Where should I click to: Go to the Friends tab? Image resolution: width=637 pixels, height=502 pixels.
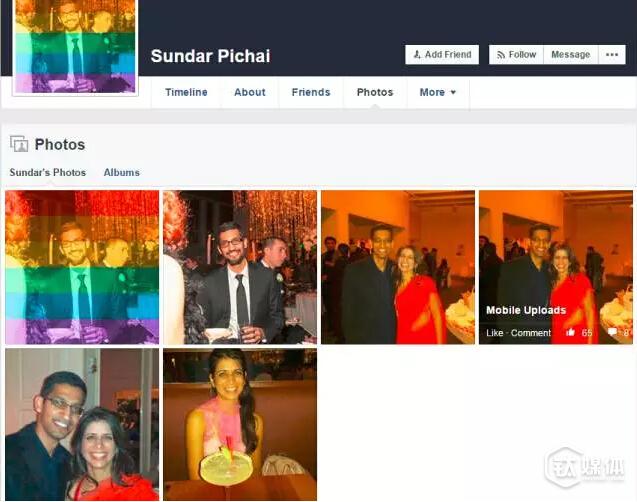(x=311, y=92)
